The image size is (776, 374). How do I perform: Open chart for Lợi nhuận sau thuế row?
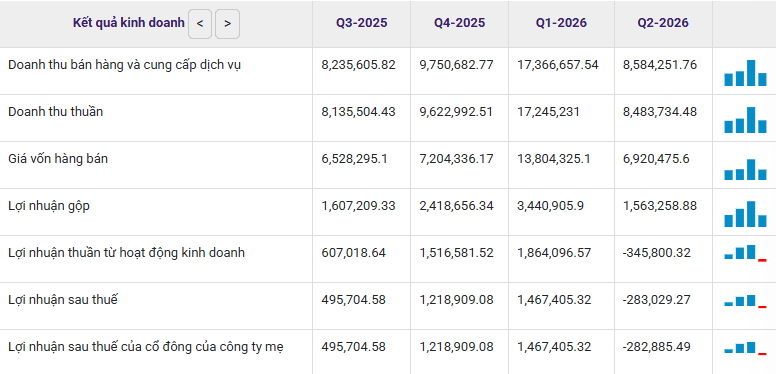click(745, 301)
